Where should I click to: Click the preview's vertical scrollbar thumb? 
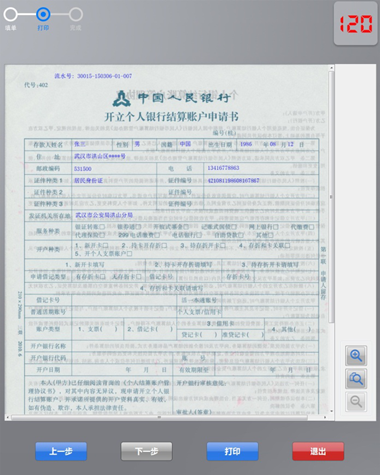point(331,197)
